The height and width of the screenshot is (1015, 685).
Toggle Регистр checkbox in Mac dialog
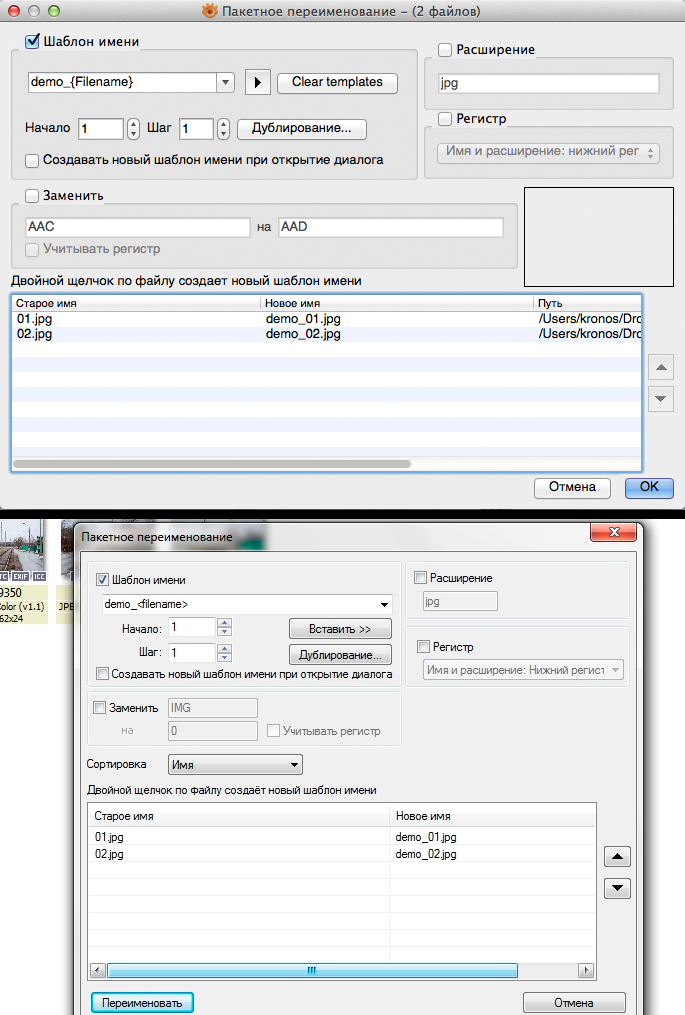(445, 119)
